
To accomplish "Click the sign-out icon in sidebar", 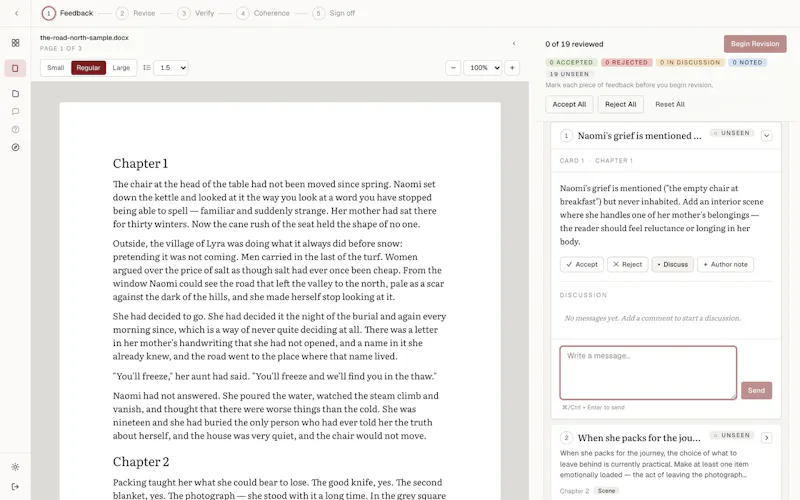I will (15, 486).
